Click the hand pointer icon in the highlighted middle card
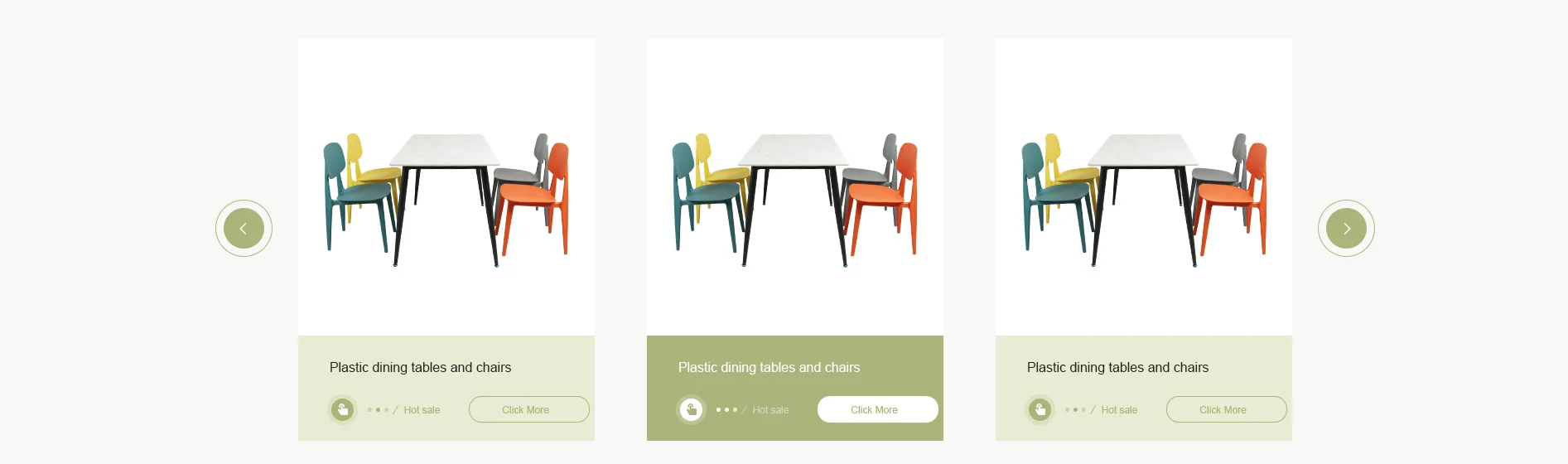Image resolution: width=1568 pixels, height=464 pixels. tap(691, 409)
